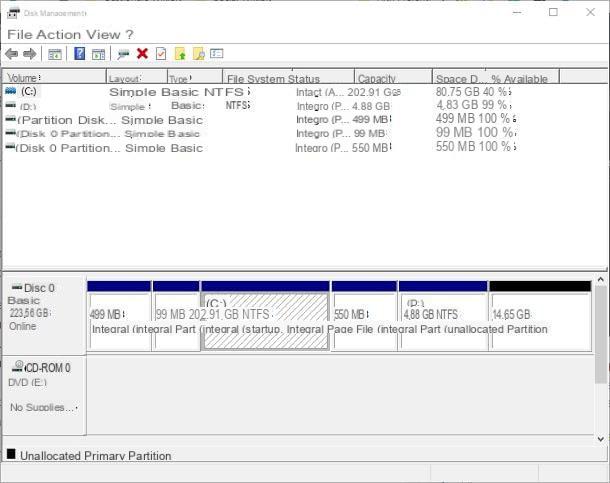Click the No Supplies status text
The height and width of the screenshot is (483, 610).
43,408
